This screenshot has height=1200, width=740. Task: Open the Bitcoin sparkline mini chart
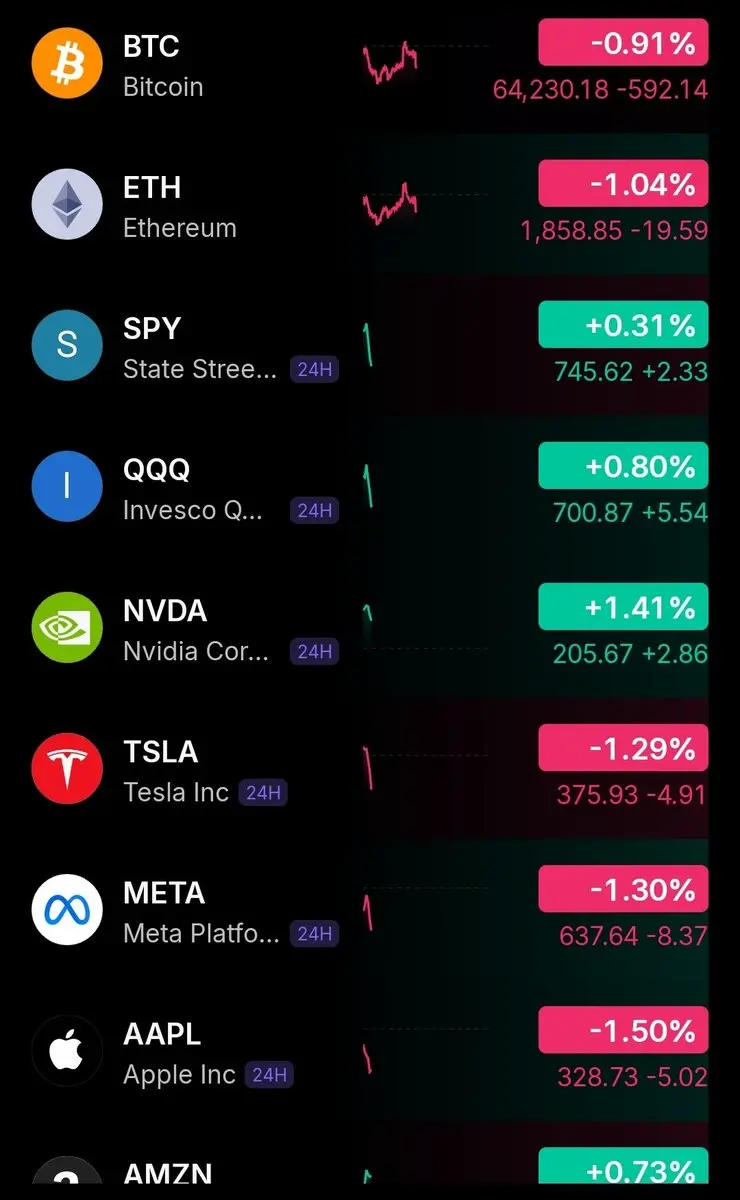pyautogui.click(x=390, y=63)
